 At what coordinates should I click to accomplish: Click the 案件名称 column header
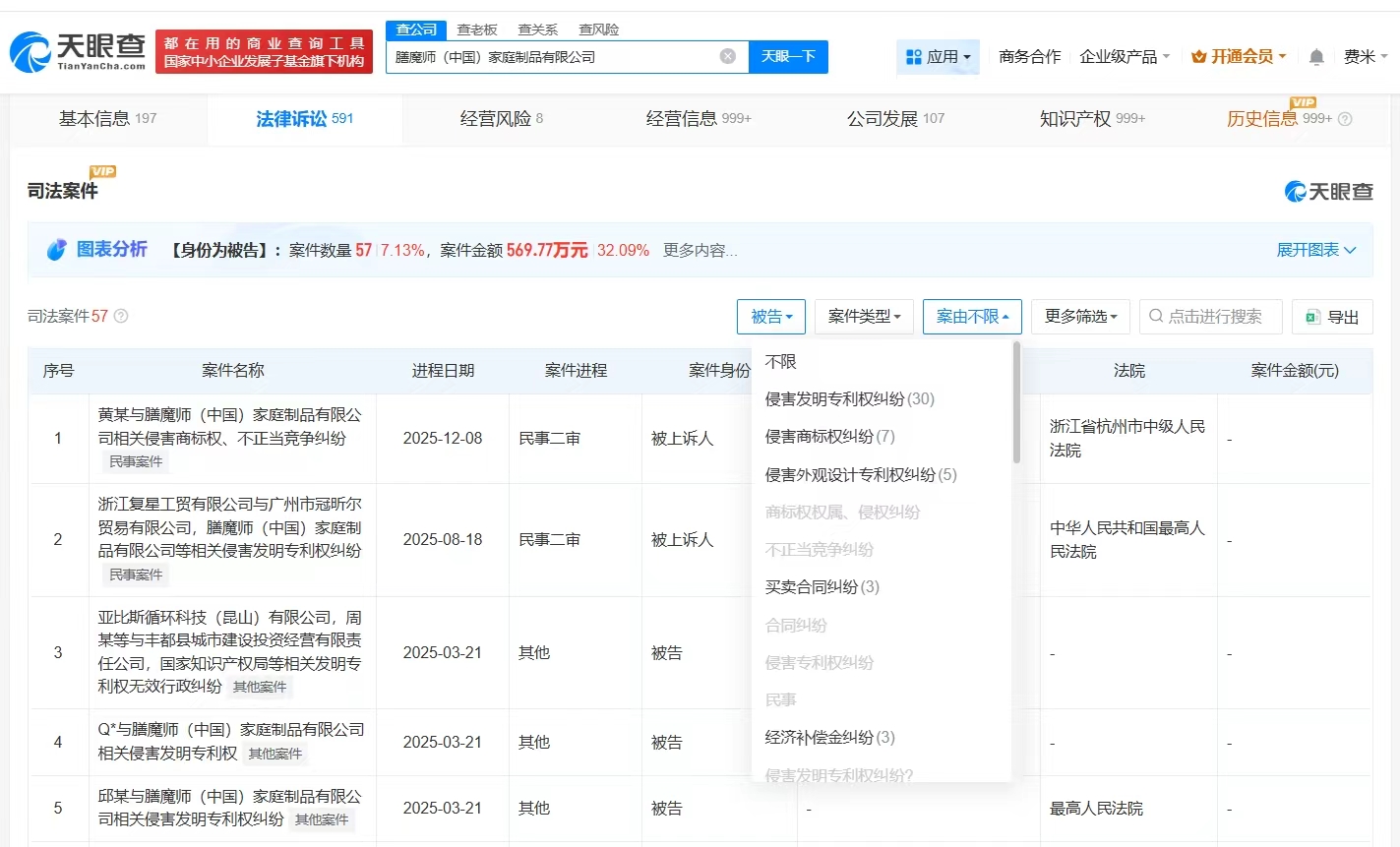[x=233, y=371]
